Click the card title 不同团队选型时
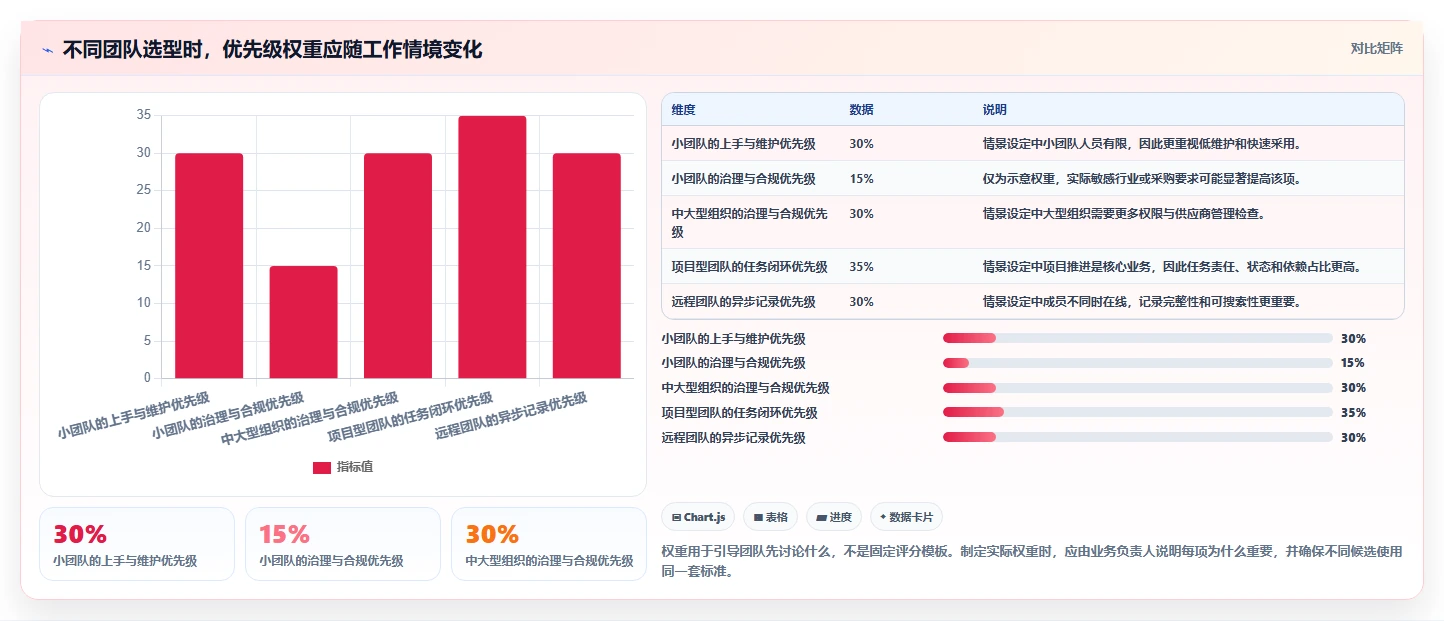This screenshot has width=1444, height=621. coord(272,50)
